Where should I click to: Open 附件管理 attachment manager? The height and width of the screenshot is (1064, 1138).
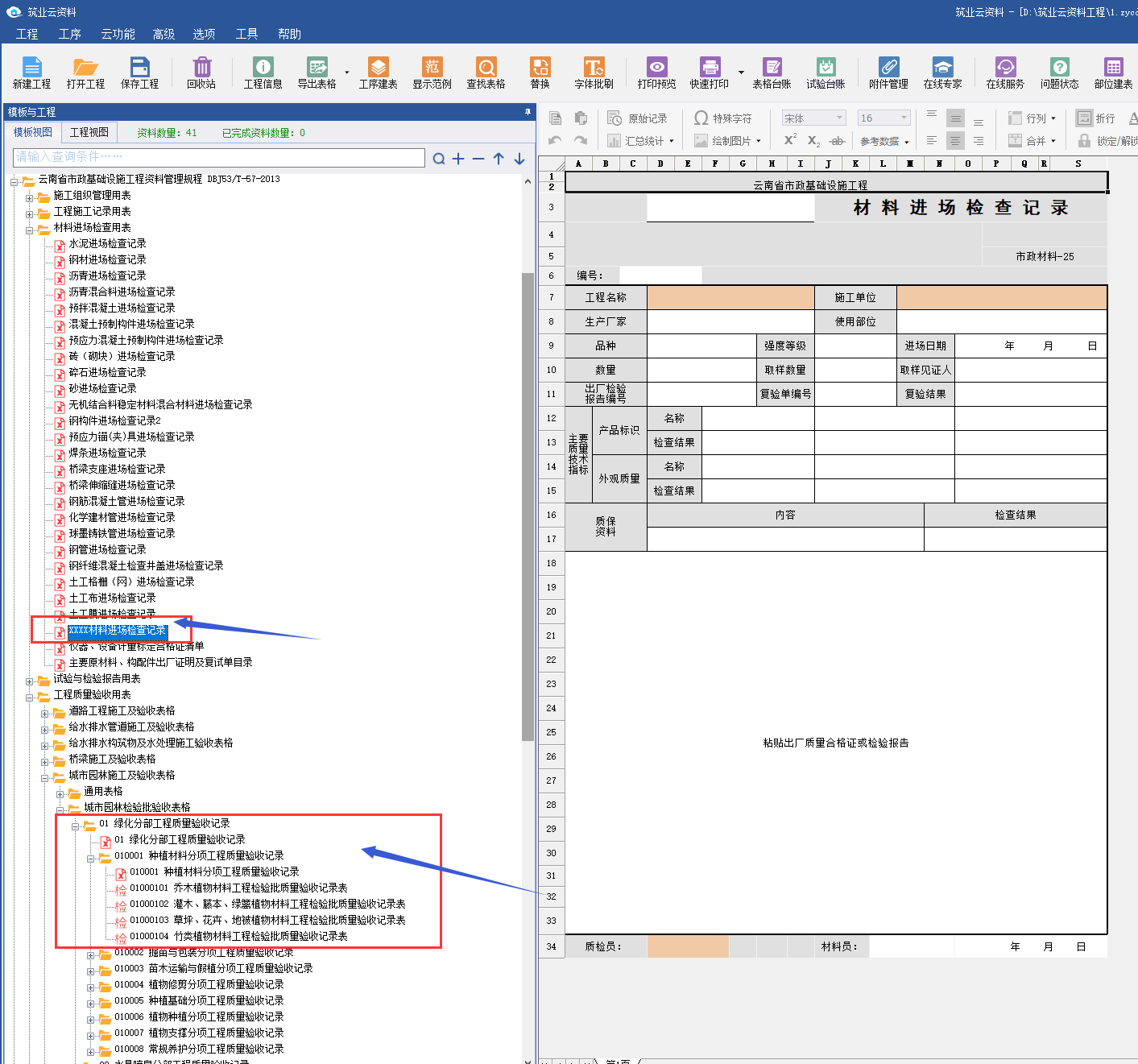[x=888, y=72]
